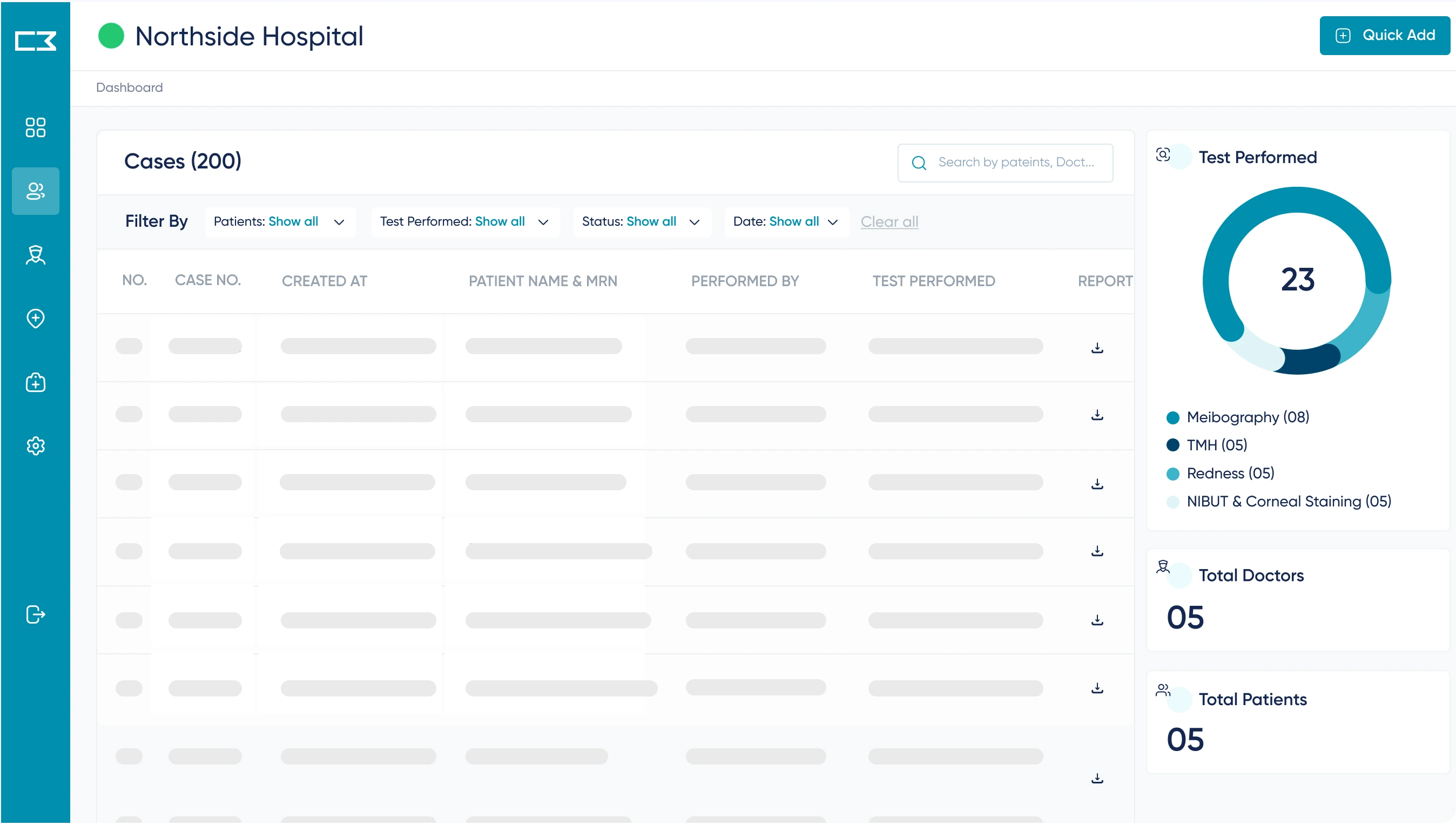This screenshot has width=1456, height=825.
Task: Open the dashboard grid icon in sidebar
Action: [x=35, y=127]
